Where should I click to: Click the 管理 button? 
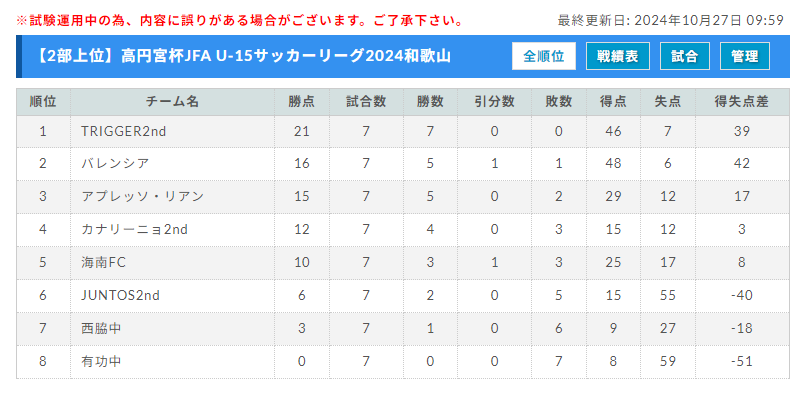[x=745, y=56]
